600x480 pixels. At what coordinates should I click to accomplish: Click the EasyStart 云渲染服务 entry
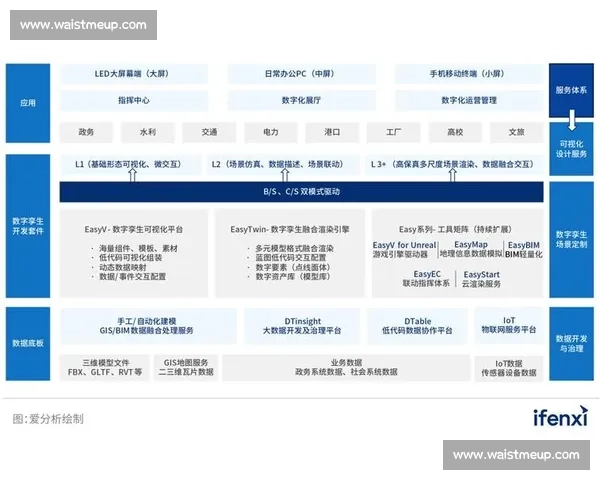(x=481, y=279)
